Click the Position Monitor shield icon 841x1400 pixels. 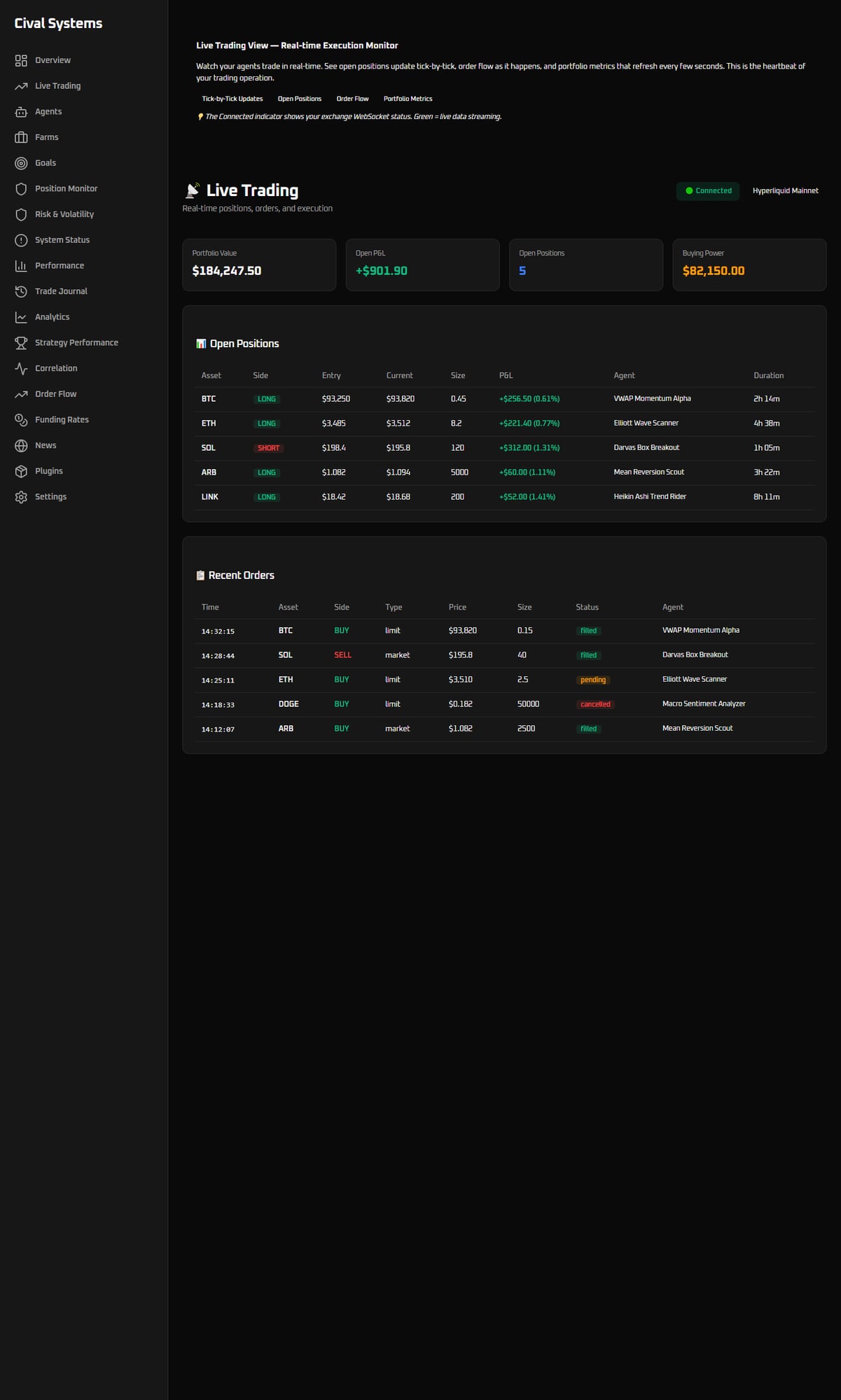click(21, 189)
